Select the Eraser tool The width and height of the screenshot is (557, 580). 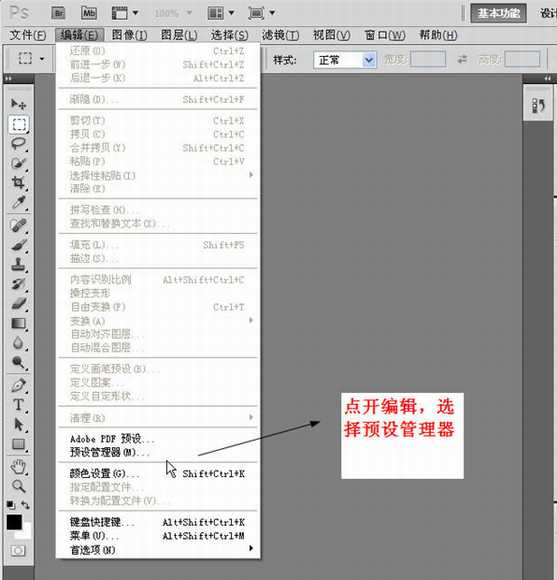pos(18,304)
